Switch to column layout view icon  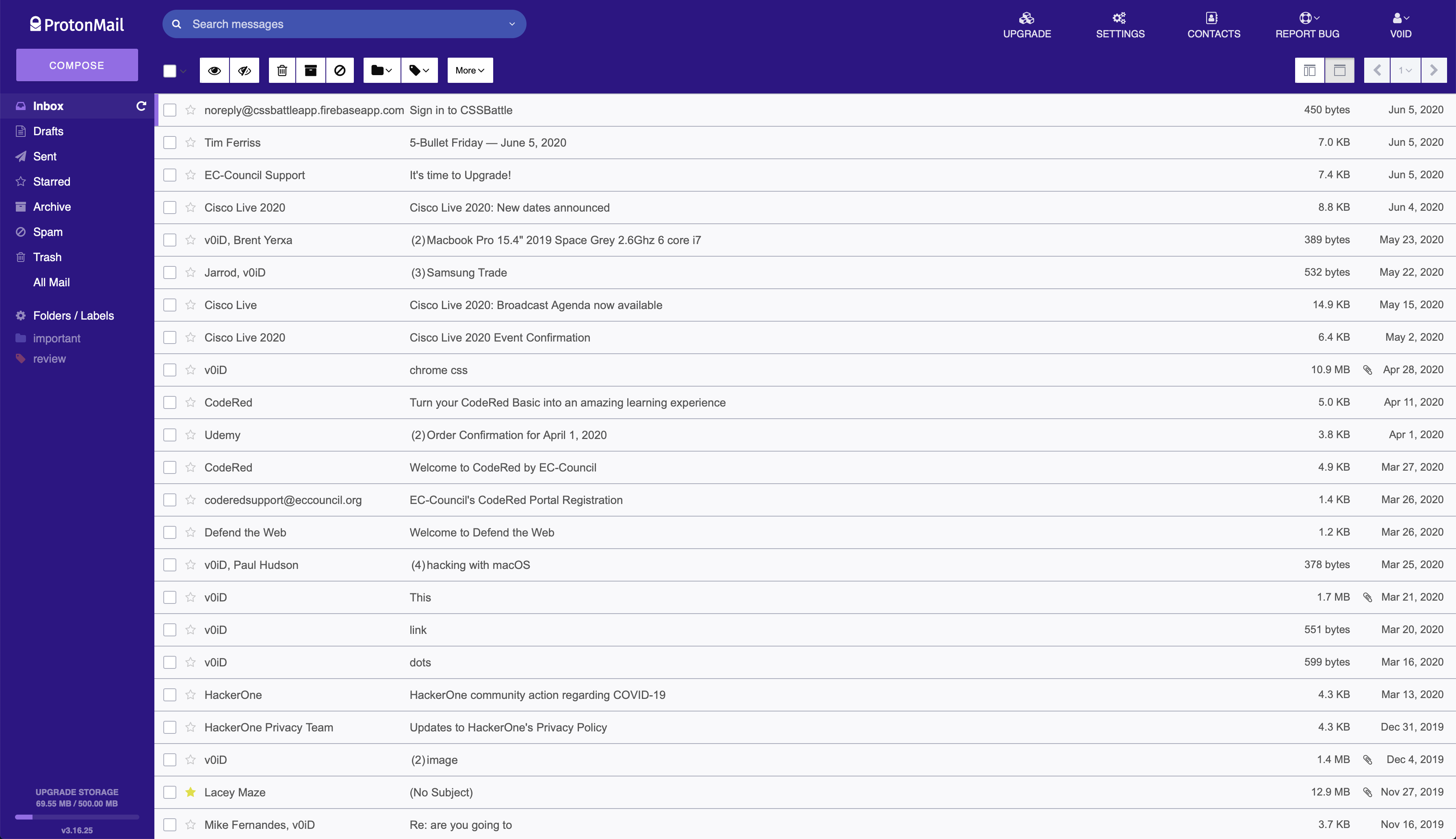pos(1310,70)
